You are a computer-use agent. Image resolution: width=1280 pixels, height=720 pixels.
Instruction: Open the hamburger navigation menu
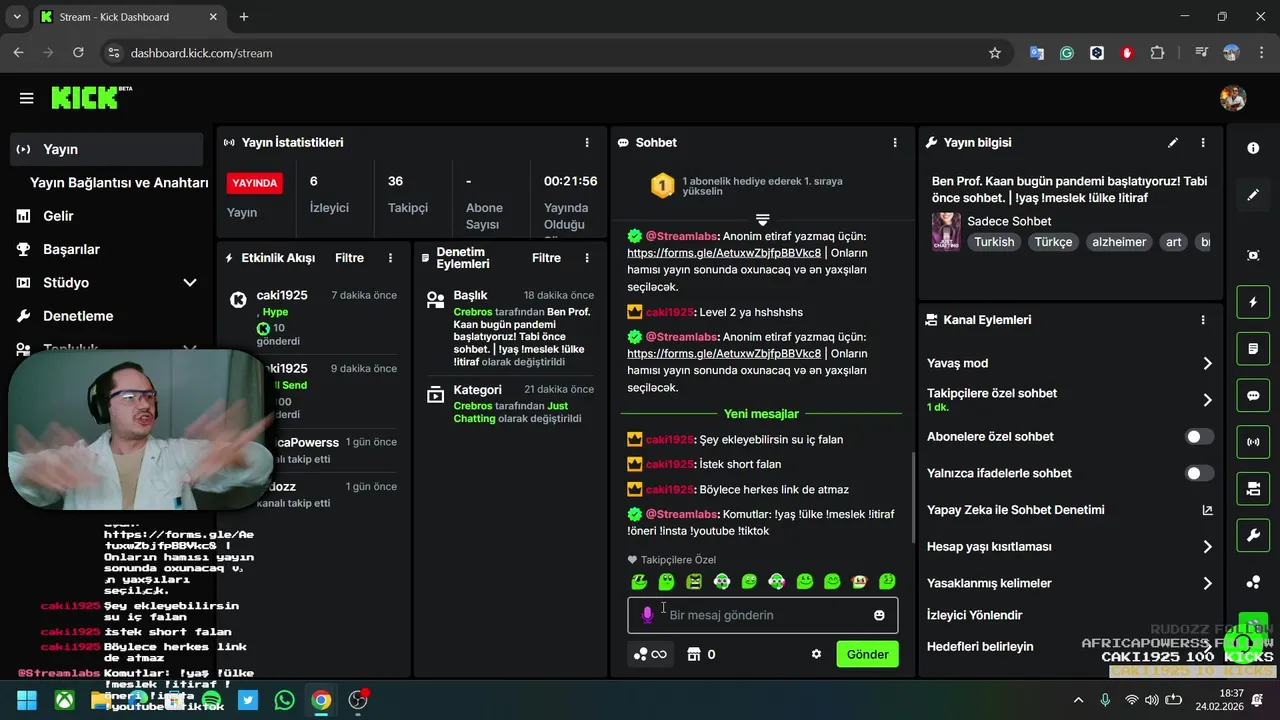click(x=27, y=98)
